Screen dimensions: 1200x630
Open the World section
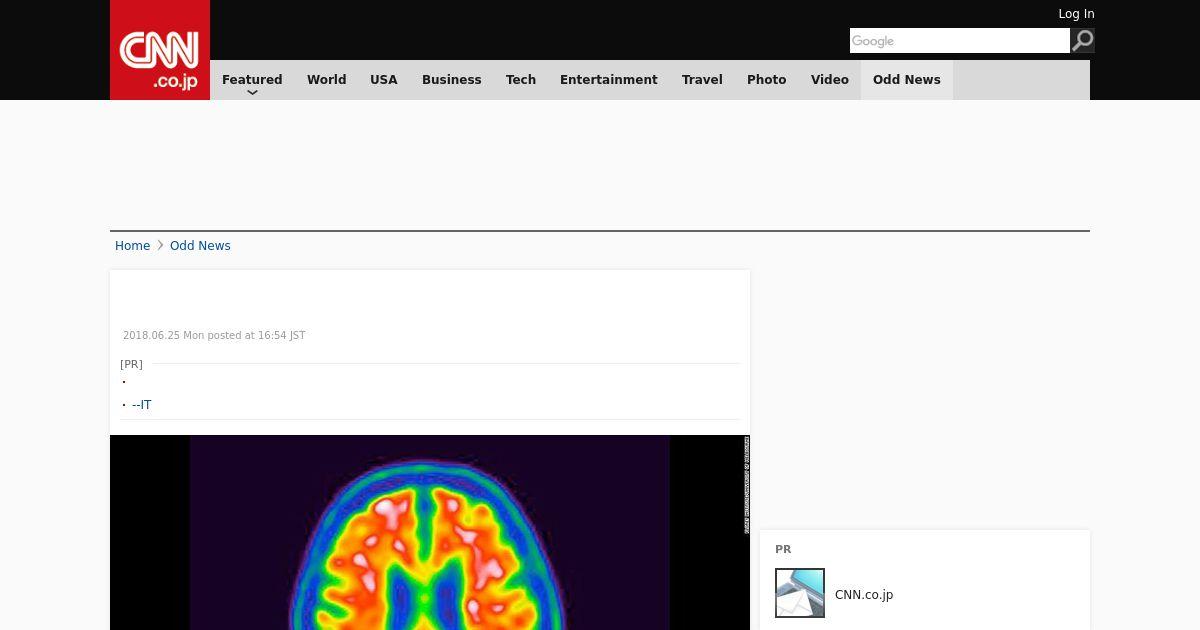click(326, 80)
